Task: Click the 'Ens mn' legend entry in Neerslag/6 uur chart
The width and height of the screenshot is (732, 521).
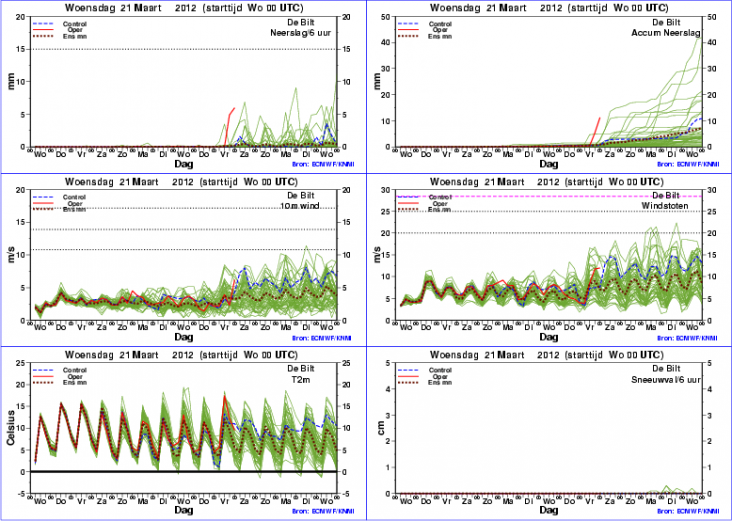Action: point(75,36)
